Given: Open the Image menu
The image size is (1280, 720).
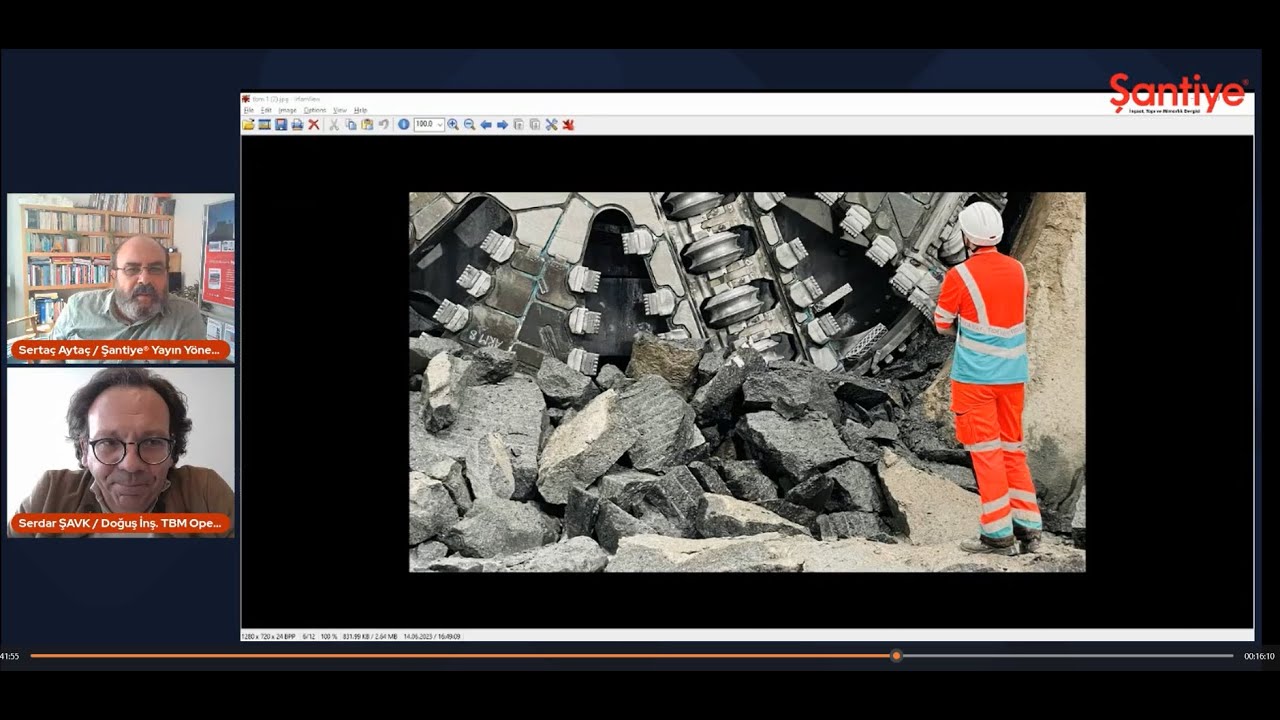Looking at the screenshot, I should pyautogui.click(x=287, y=110).
